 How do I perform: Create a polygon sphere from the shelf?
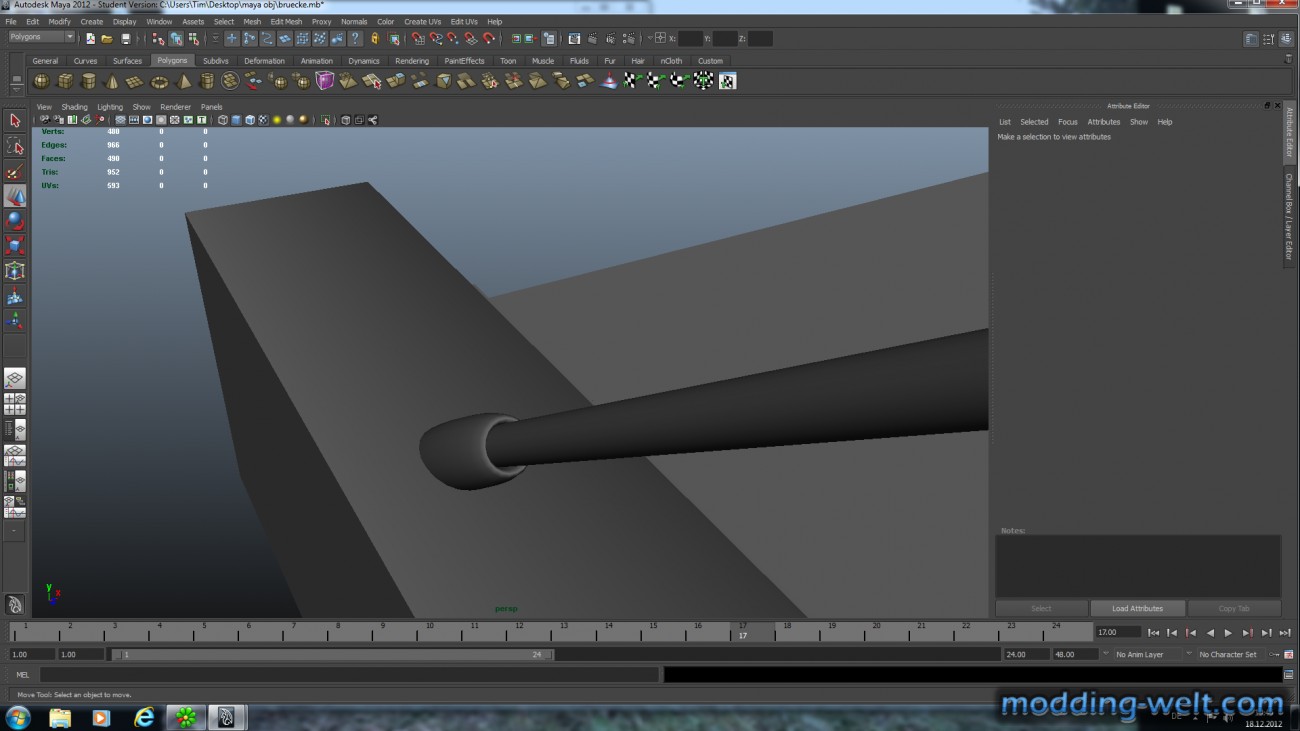pos(41,81)
